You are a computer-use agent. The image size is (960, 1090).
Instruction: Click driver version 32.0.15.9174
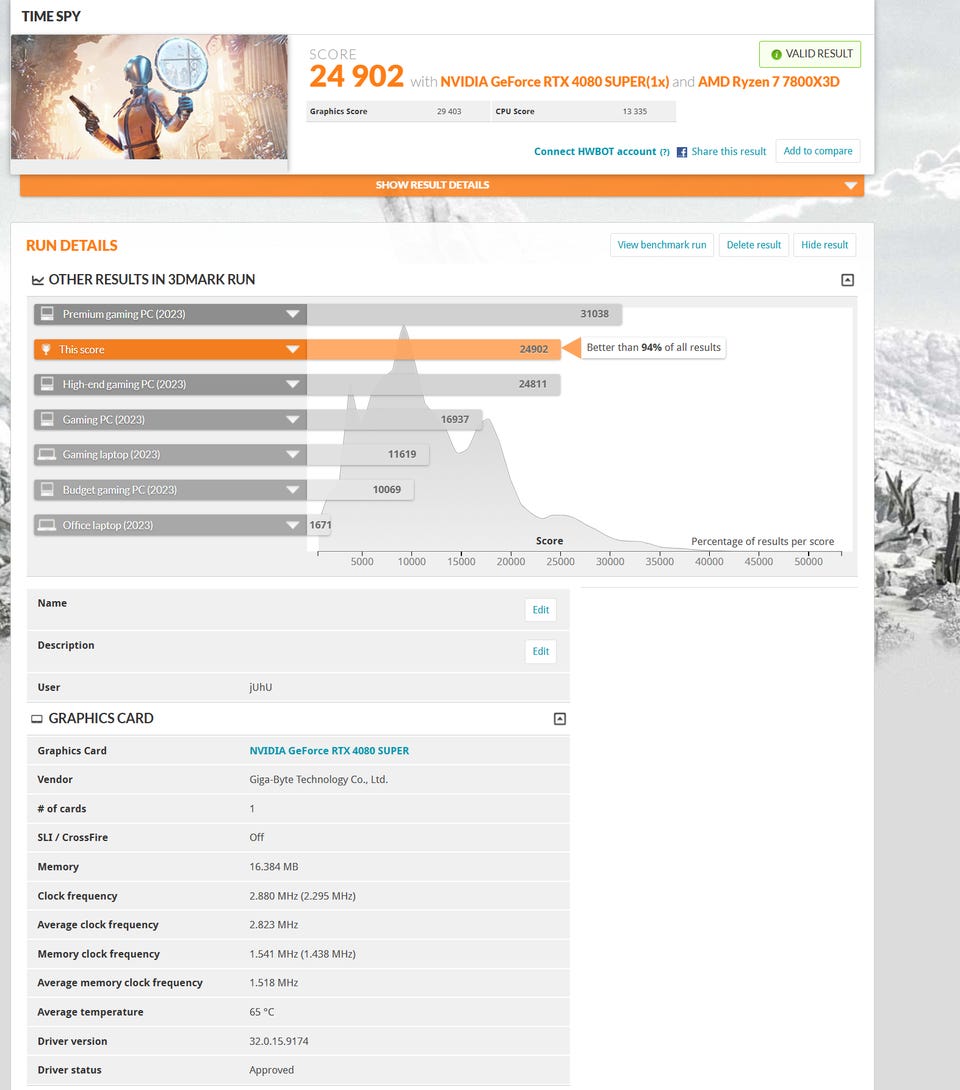[x=279, y=1041]
